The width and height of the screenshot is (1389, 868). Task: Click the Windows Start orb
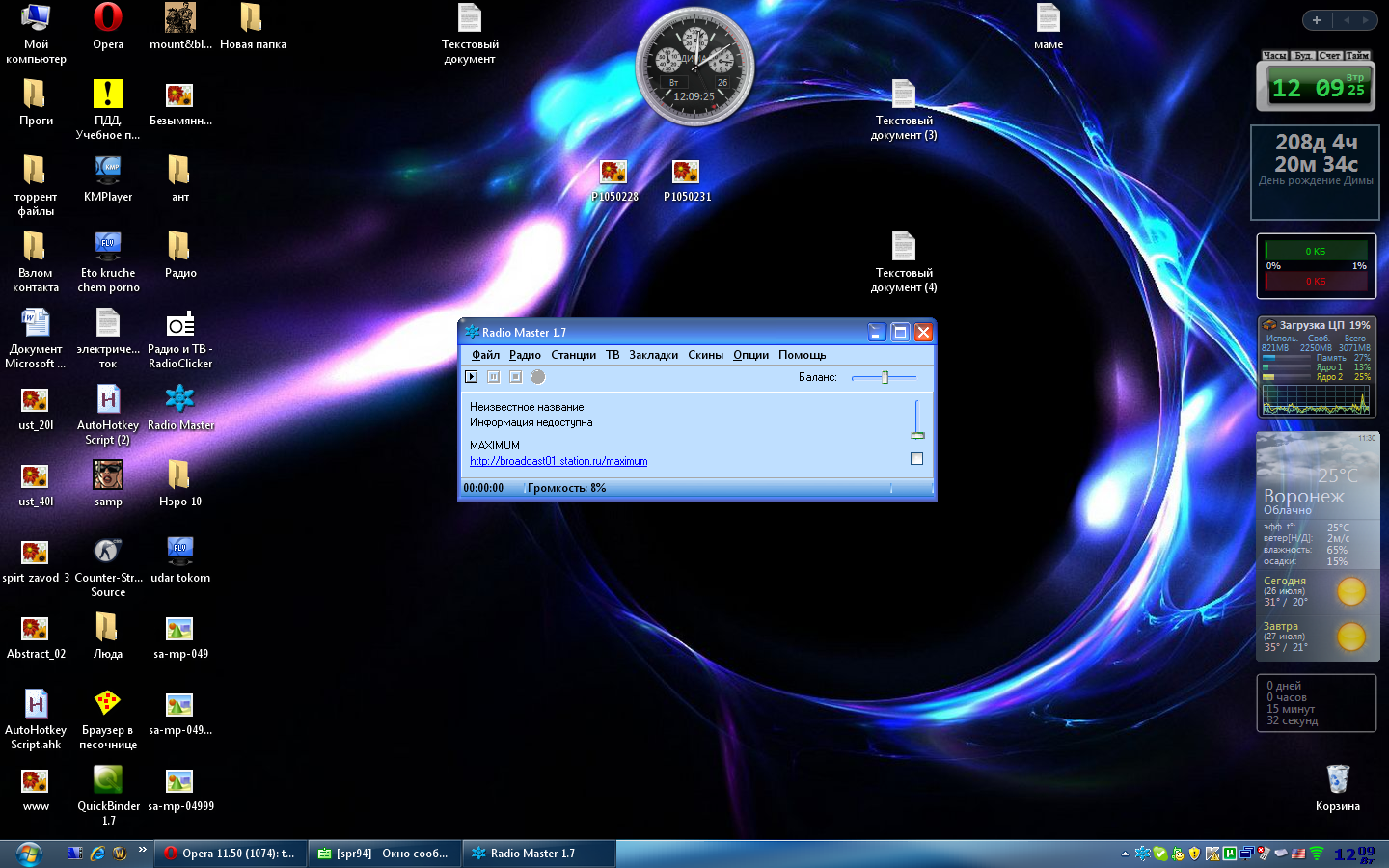(x=28, y=854)
